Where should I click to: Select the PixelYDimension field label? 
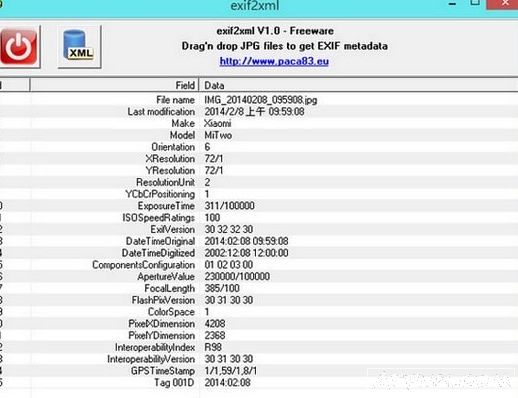(162, 335)
